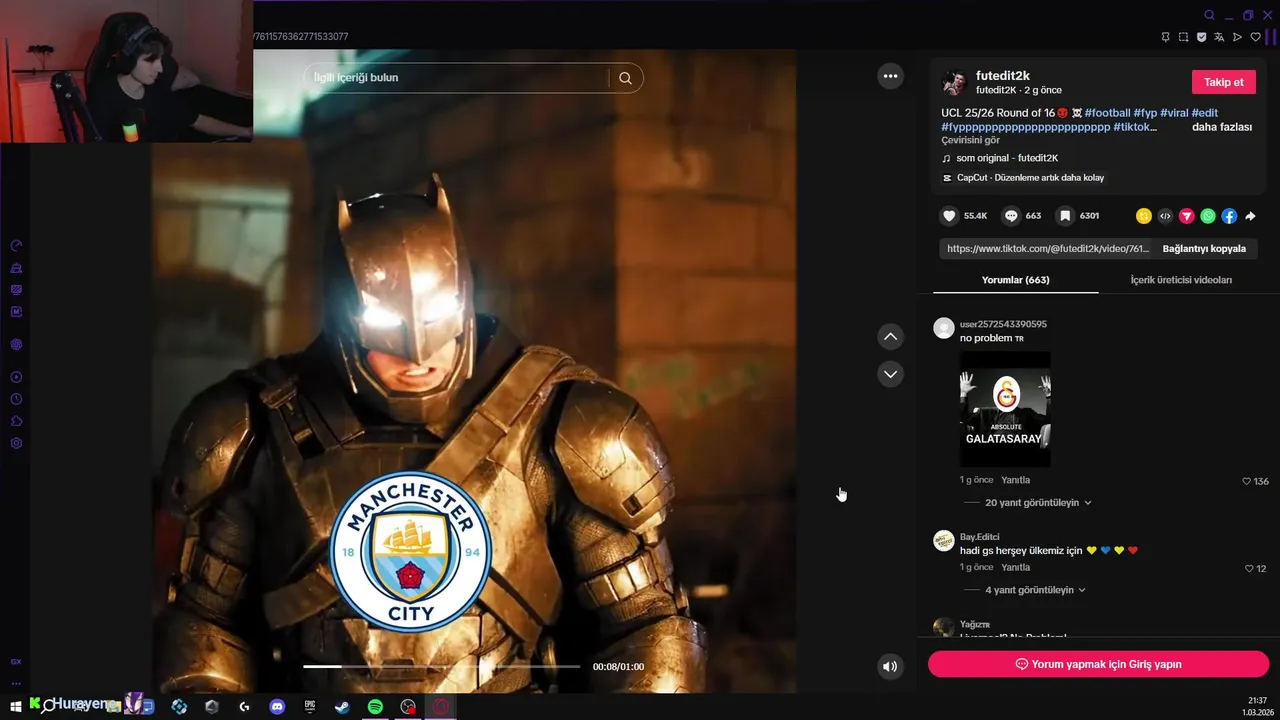Click Çevirisini gör translation link

click(x=970, y=140)
